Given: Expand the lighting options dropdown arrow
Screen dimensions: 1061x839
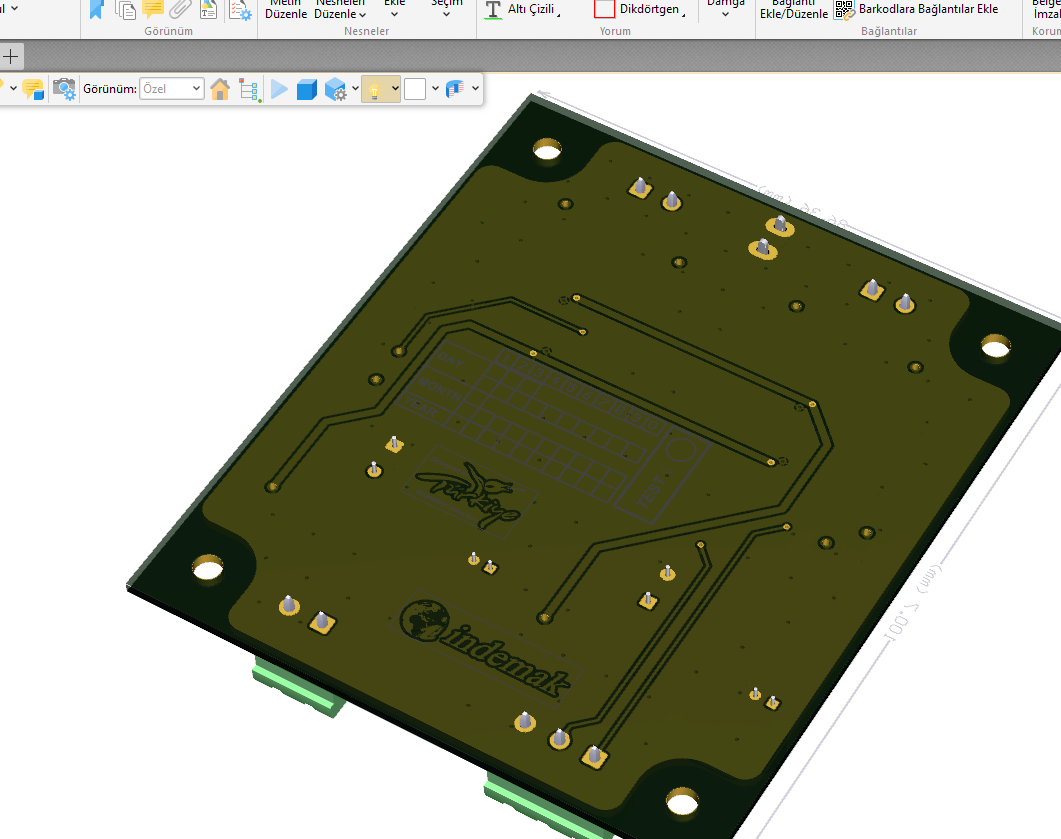Looking at the screenshot, I should point(396,89).
